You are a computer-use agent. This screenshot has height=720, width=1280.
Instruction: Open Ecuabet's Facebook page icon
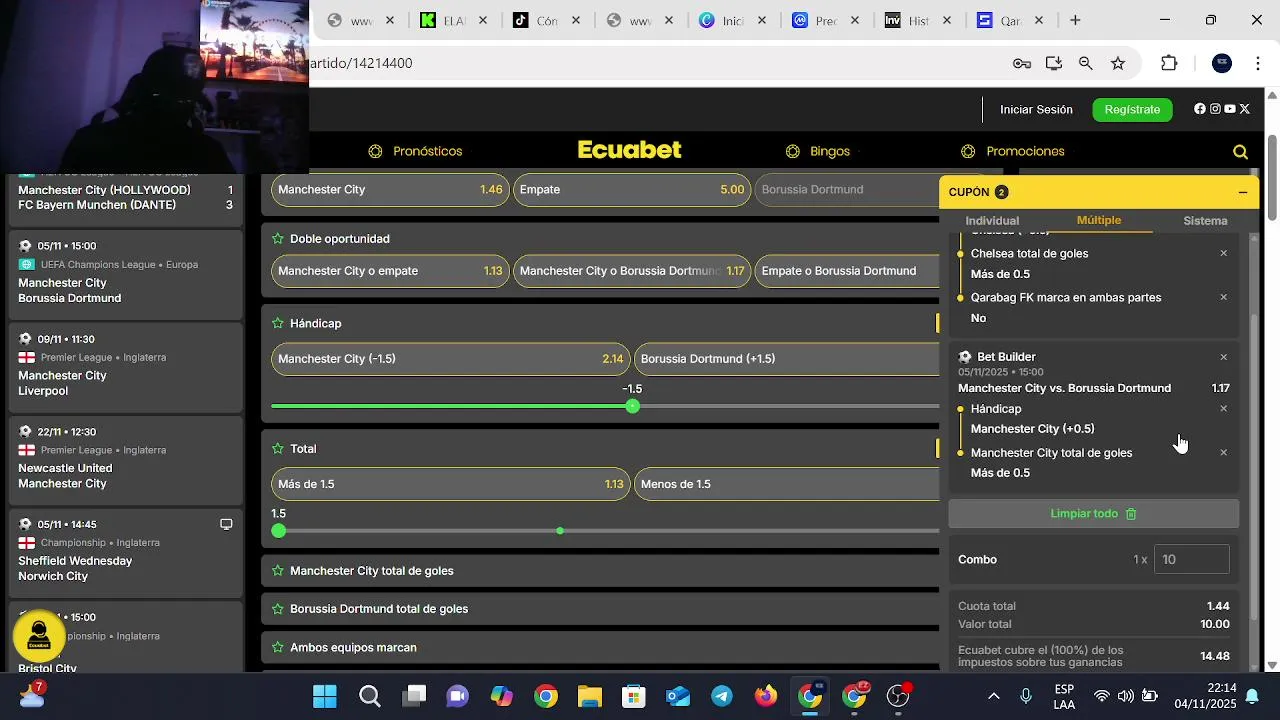pos(1200,109)
